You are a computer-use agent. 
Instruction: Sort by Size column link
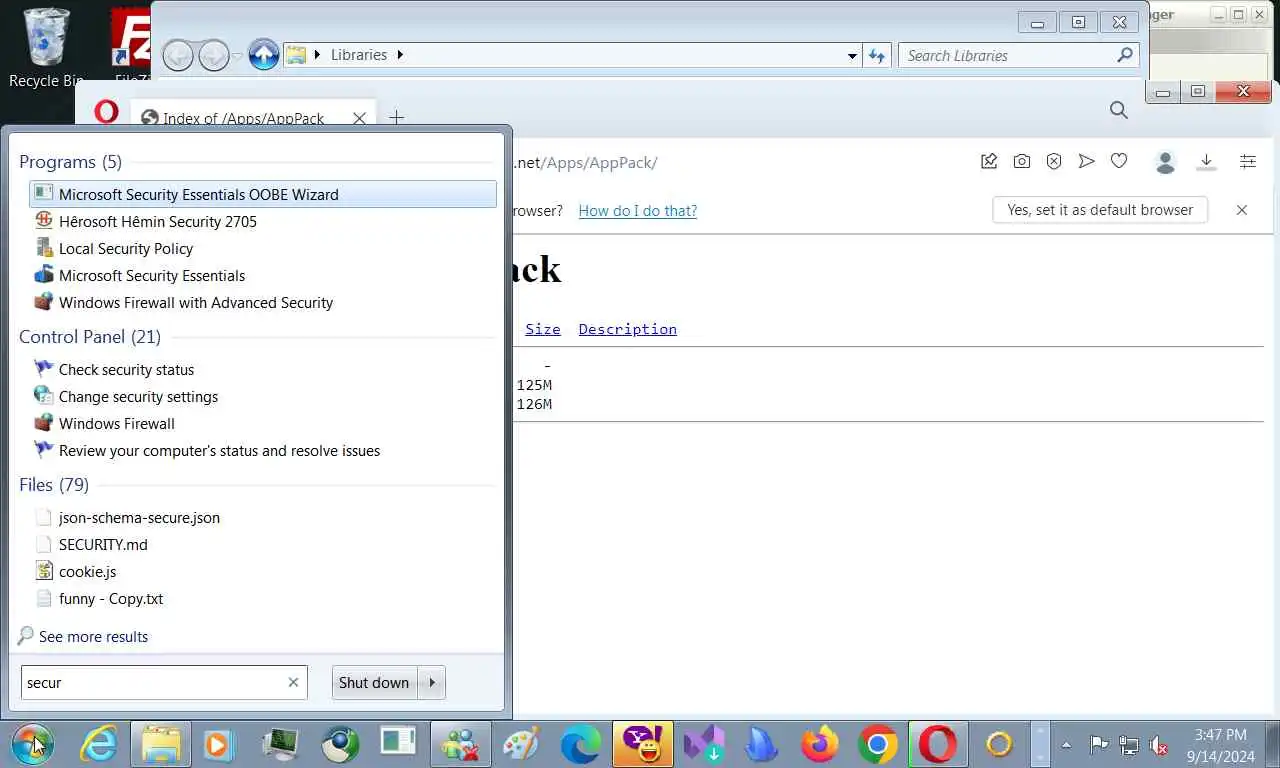click(x=543, y=329)
